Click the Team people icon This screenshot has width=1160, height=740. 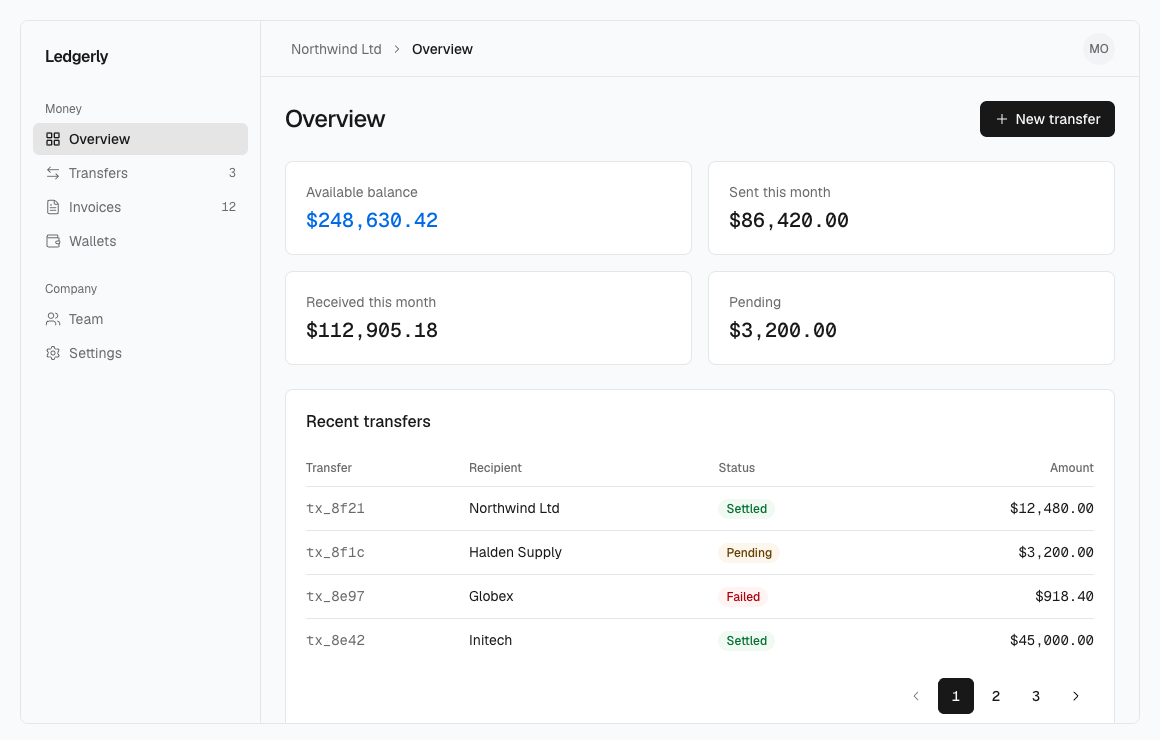[53, 319]
